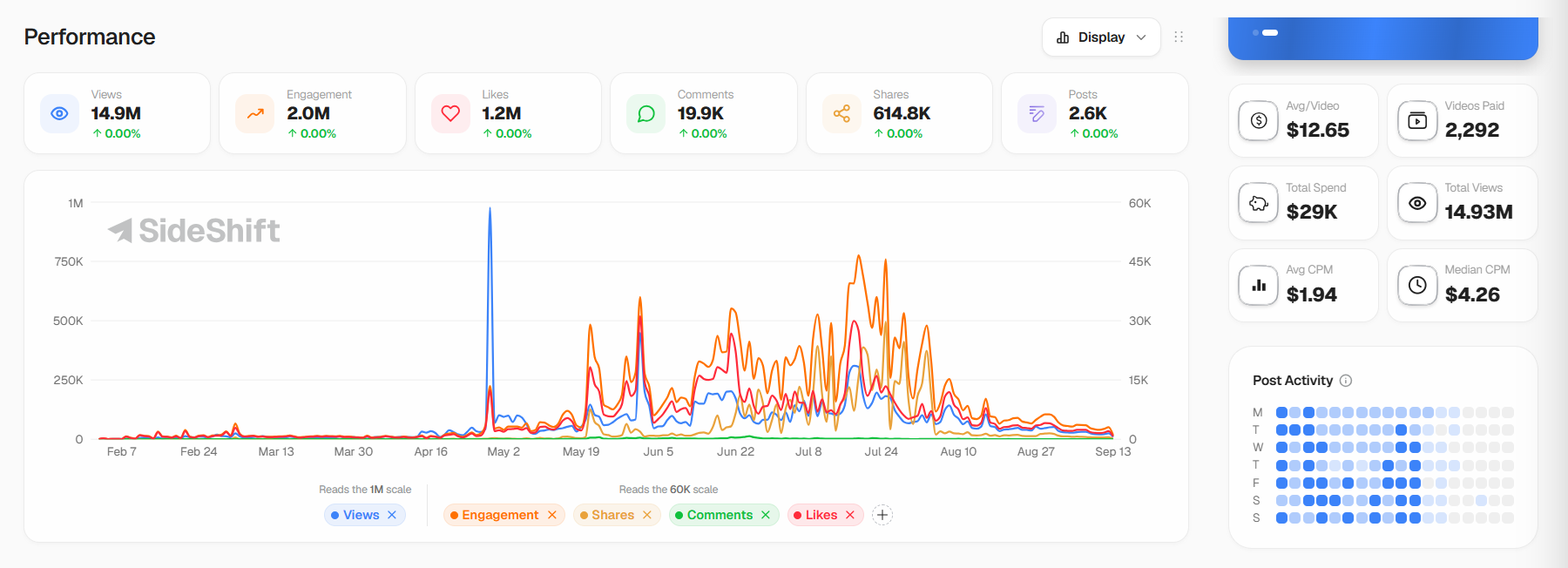
Task: Click the 1.2M Likes value
Action: coord(502,113)
